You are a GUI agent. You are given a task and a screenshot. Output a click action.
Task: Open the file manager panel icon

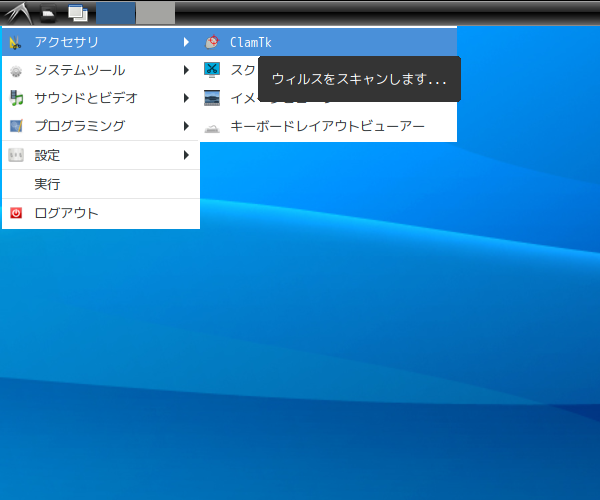pyautogui.click(x=48, y=13)
